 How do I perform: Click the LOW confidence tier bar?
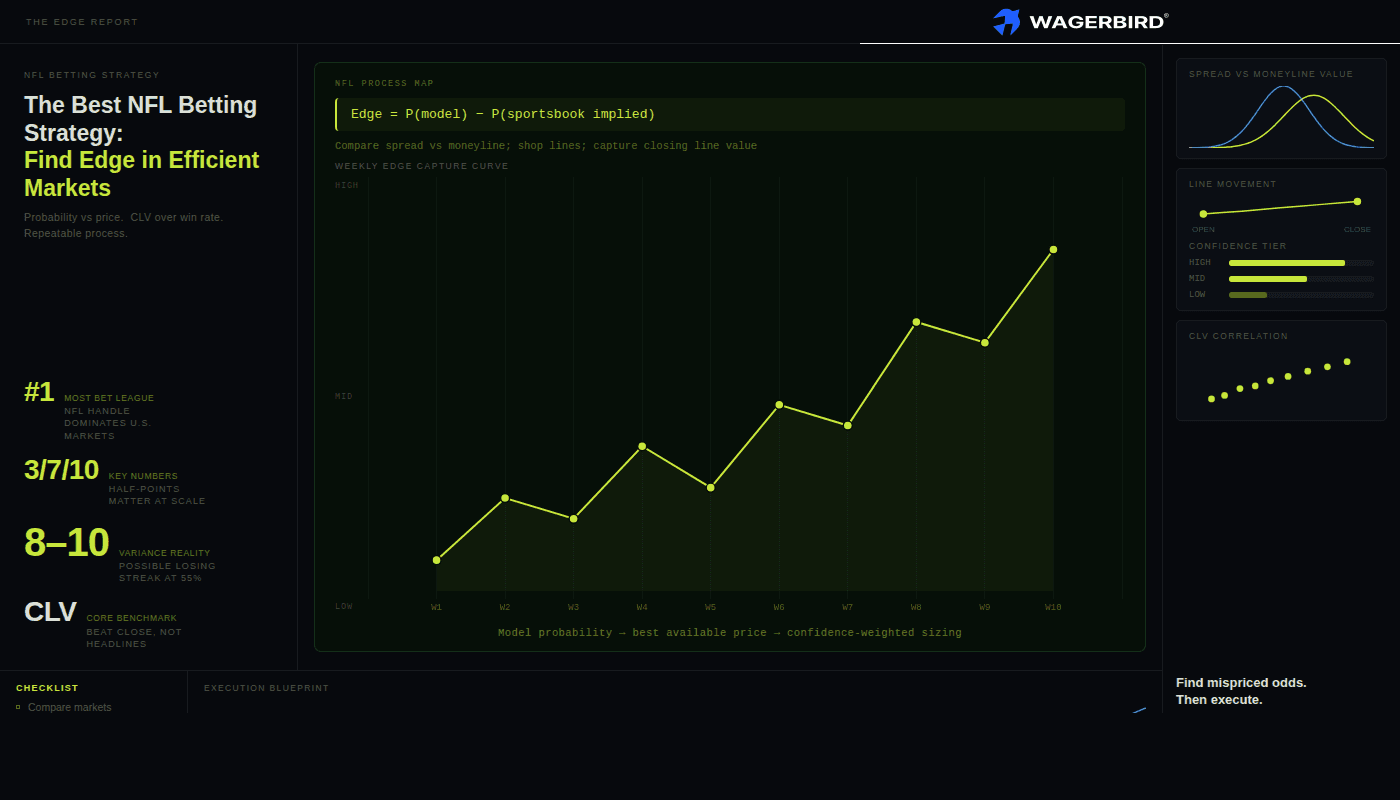(1301, 295)
